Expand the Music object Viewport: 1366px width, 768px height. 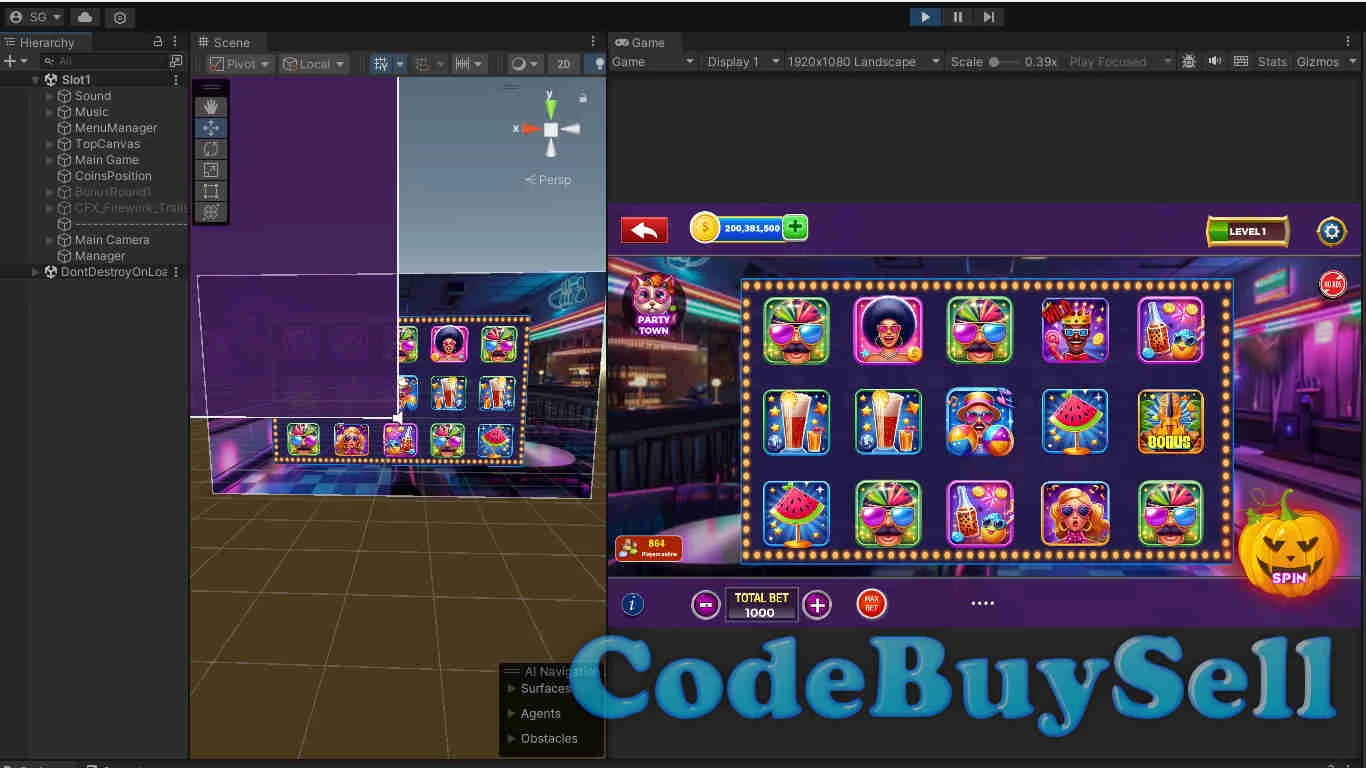pyautogui.click(x=50, y=112)
